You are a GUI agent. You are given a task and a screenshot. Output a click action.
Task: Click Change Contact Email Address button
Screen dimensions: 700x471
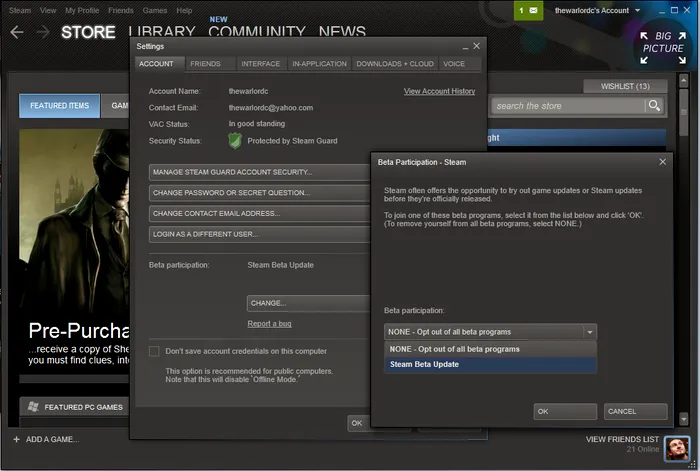(259, 213)
